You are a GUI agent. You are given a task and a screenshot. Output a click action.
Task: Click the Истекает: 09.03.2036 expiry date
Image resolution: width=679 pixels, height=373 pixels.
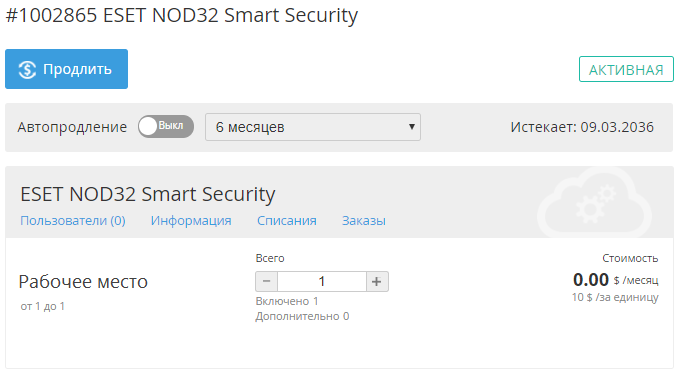point(582,127)
